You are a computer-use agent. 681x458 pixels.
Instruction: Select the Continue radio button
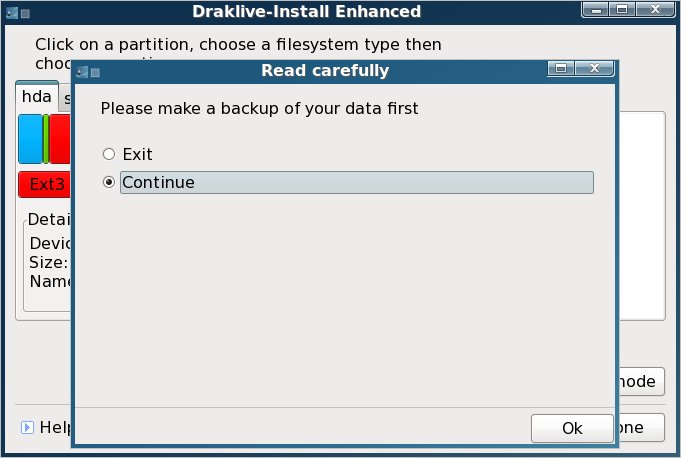(109, 182)
